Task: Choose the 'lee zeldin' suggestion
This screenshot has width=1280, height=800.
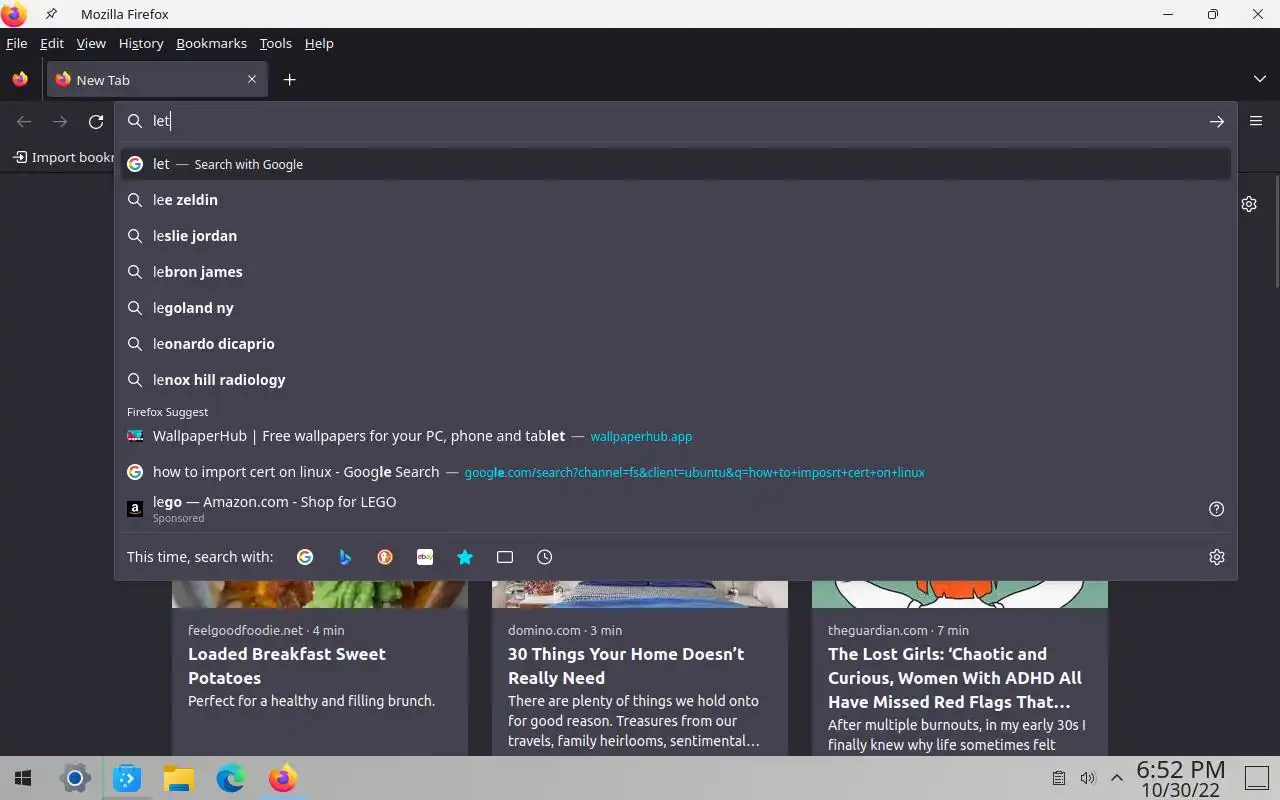Action: coord(675,200)
